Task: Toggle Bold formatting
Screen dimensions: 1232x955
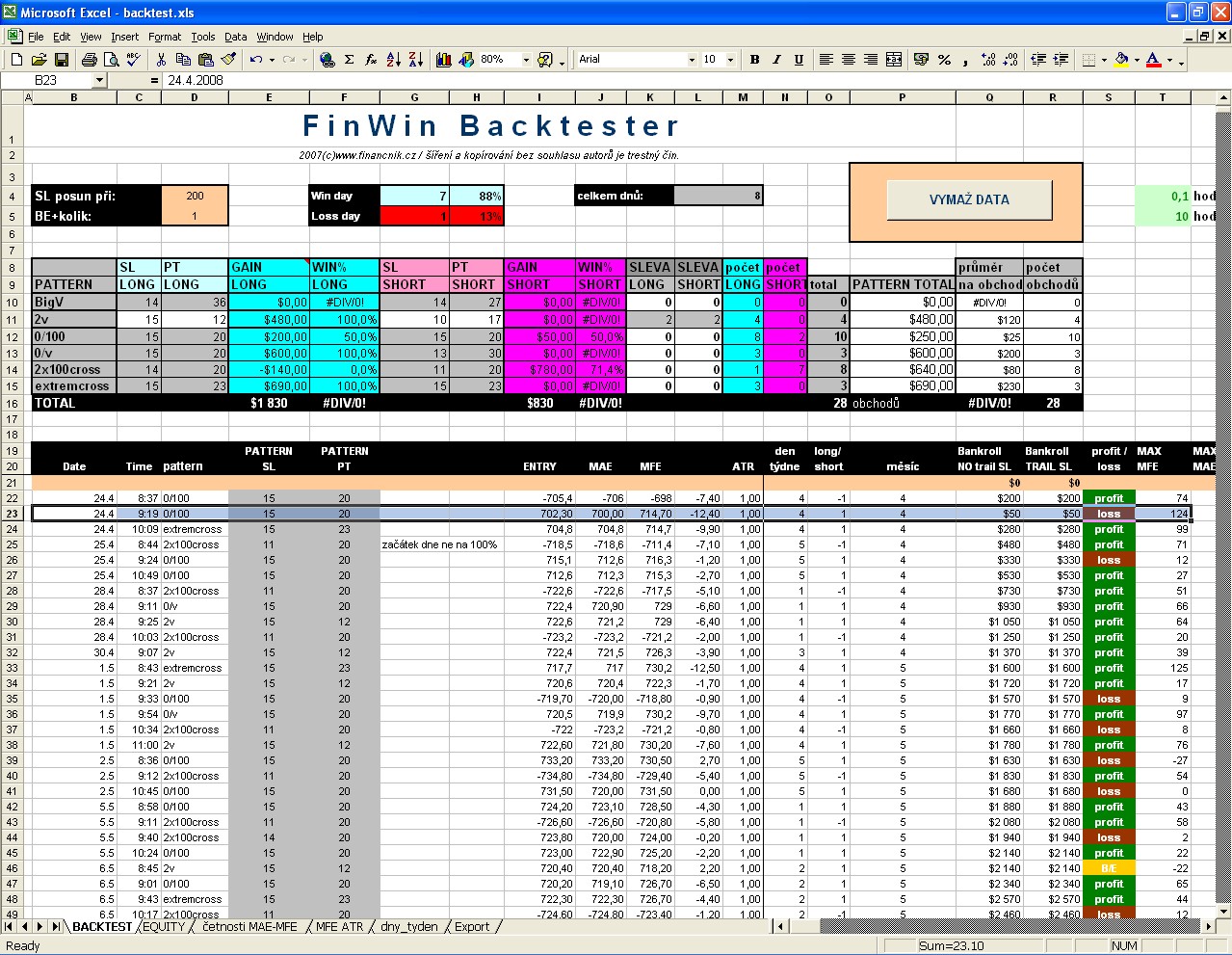Action: tap(754, 60)
